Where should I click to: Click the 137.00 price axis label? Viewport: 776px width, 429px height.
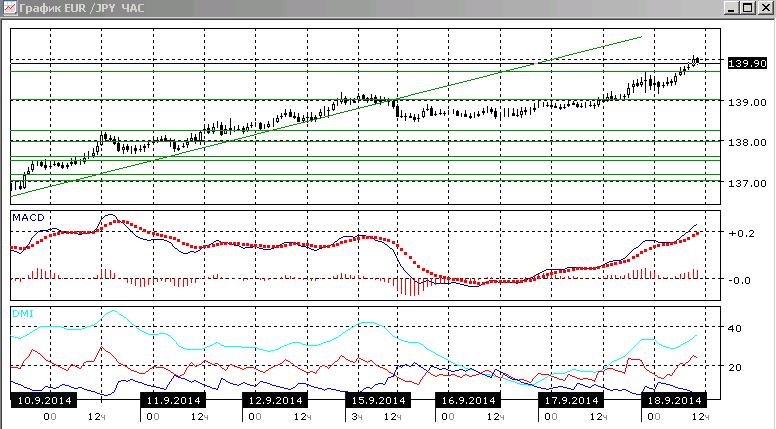click(x=747, y=183)
